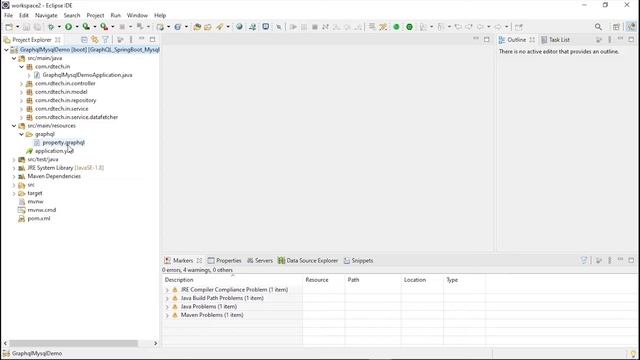
Task: Click the Coverage launch icon
Action: tap(86, 27)
